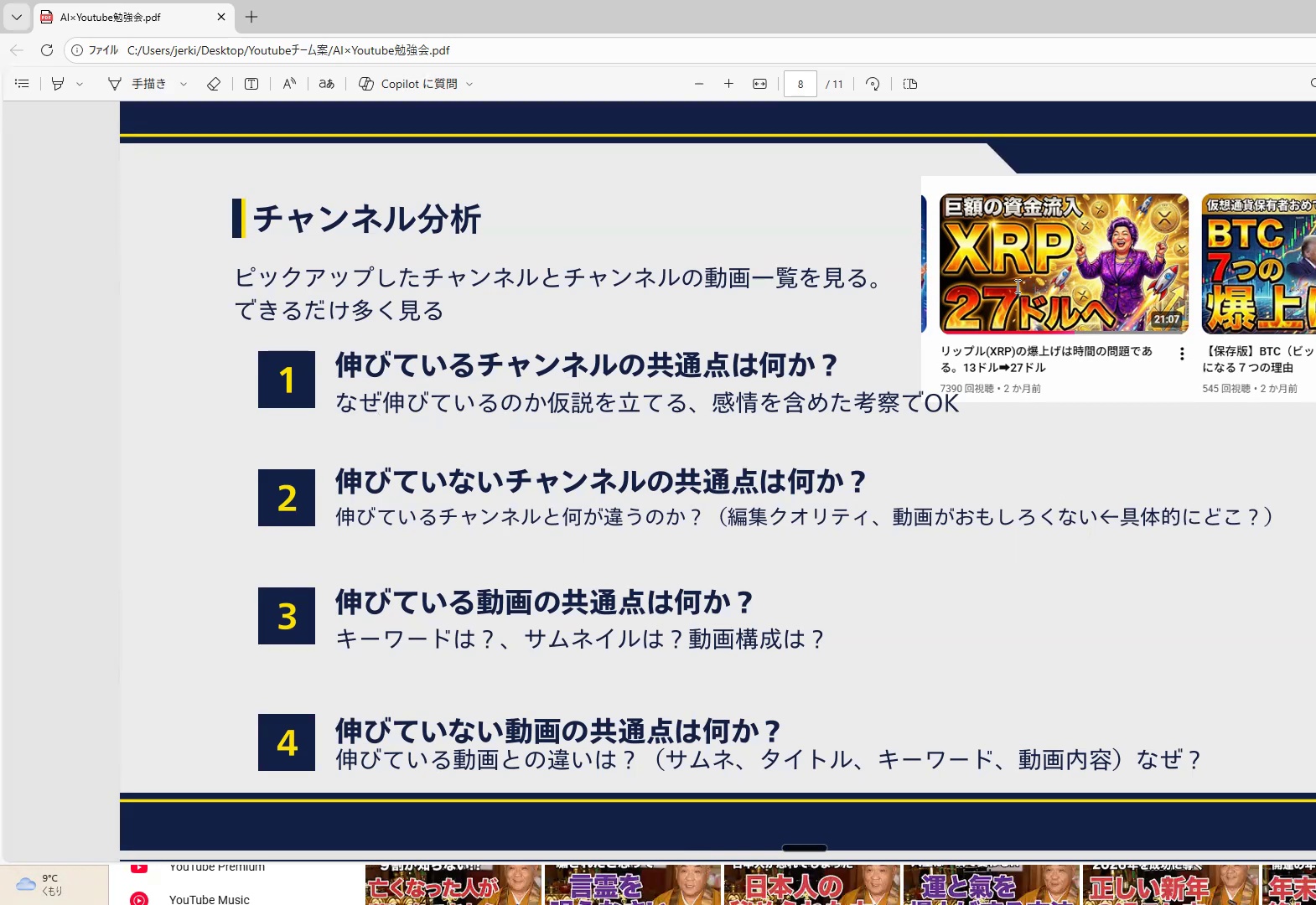Screen dimensions: 1316x905
Task: Click the リップル(XRP)の爆上げは時間の問題 video title
Action: coord(1046,359)
